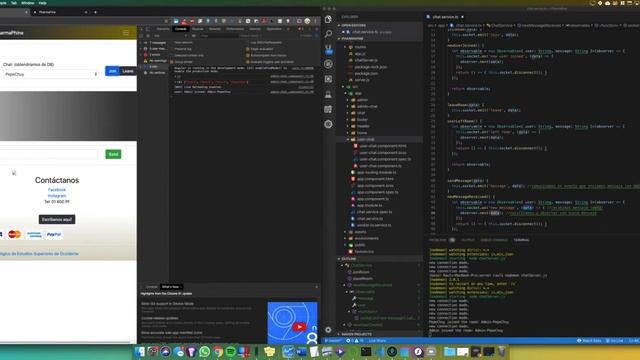Open the Trash in the Dock

[x=502, y=351]
